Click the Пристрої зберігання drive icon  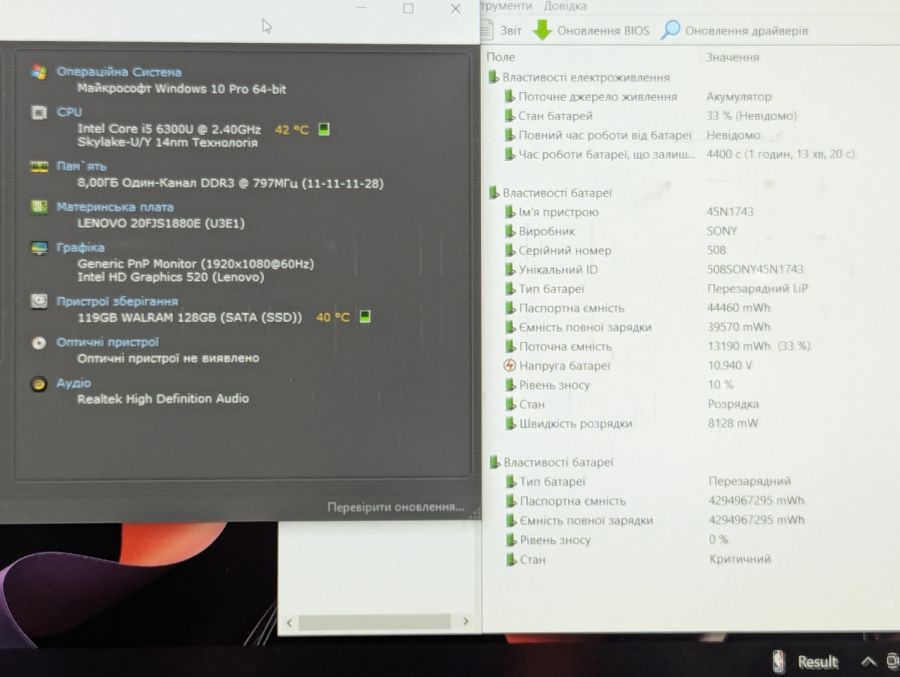(38, 301)
